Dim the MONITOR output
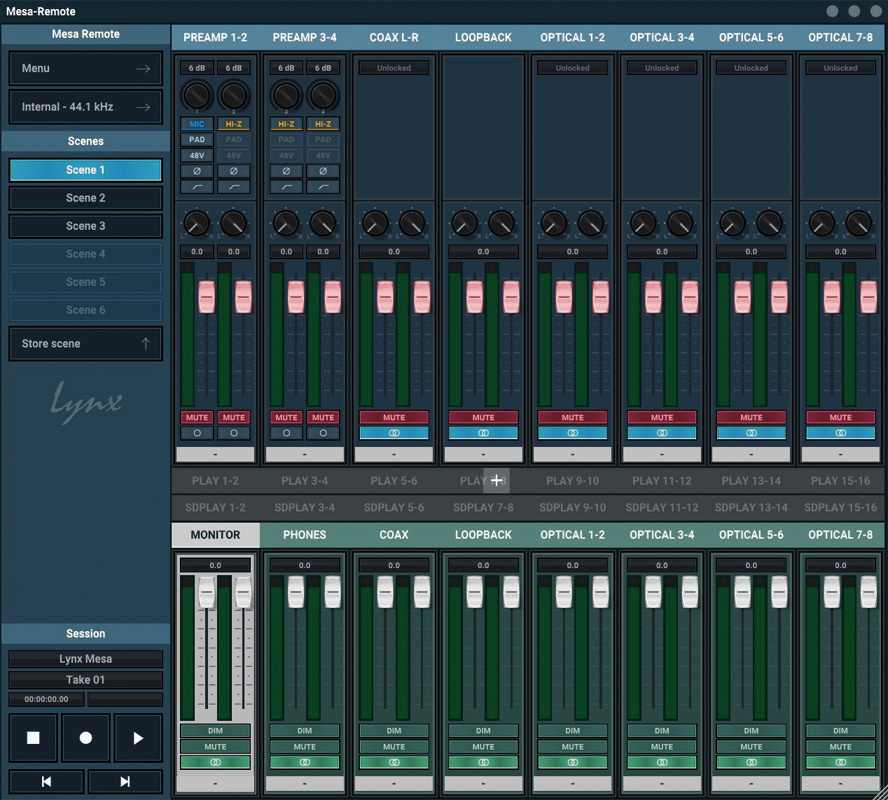Screen dimensions: 888x800 [x=215, y=731]
